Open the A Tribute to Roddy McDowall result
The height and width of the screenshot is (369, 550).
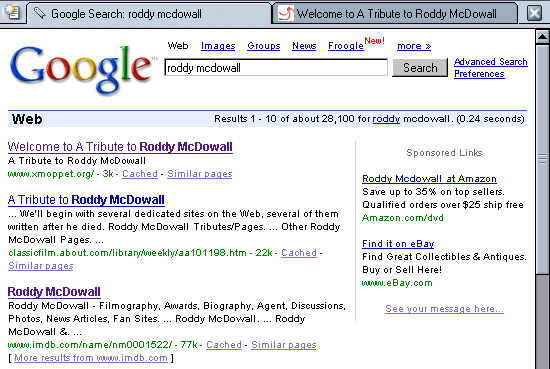86,200
